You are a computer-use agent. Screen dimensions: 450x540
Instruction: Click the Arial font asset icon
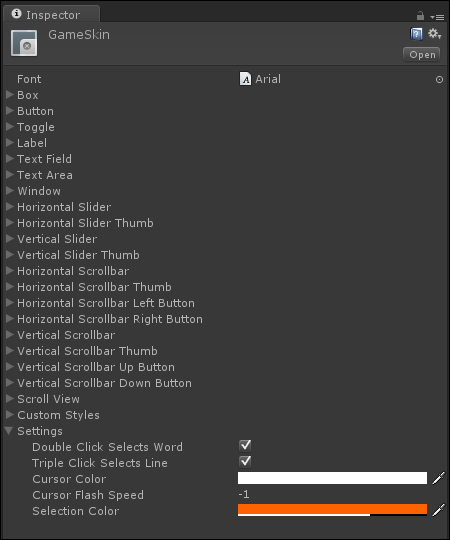[x=245, y=79]
